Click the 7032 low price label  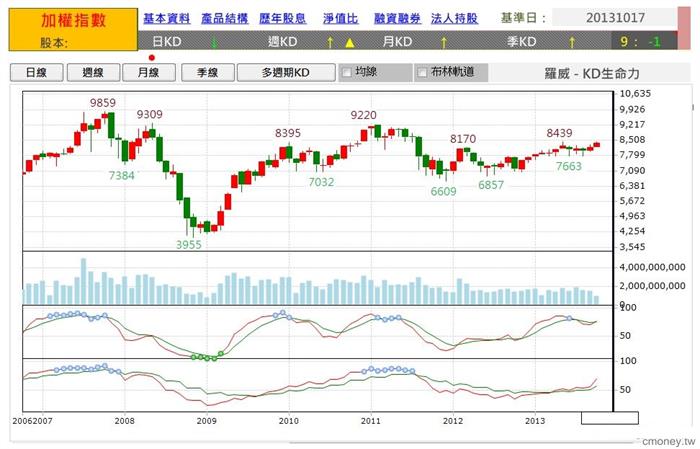(321, 182)
